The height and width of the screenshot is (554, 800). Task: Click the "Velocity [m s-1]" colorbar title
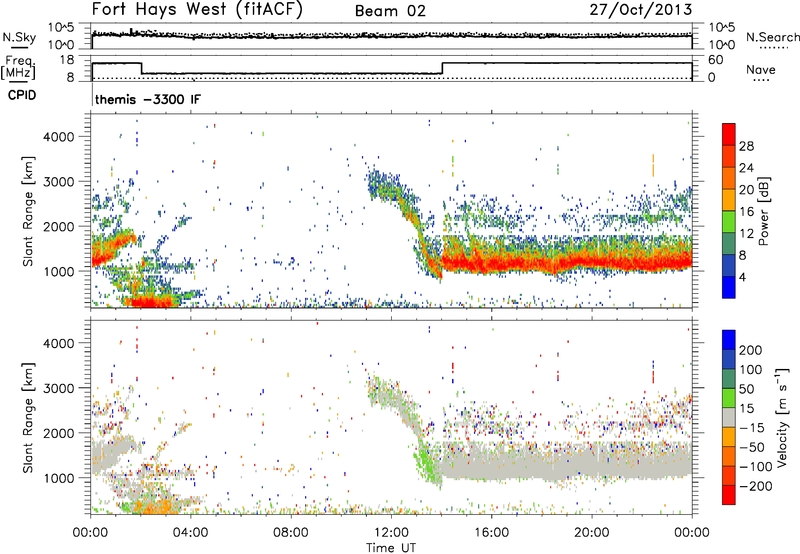click(782, 417)
